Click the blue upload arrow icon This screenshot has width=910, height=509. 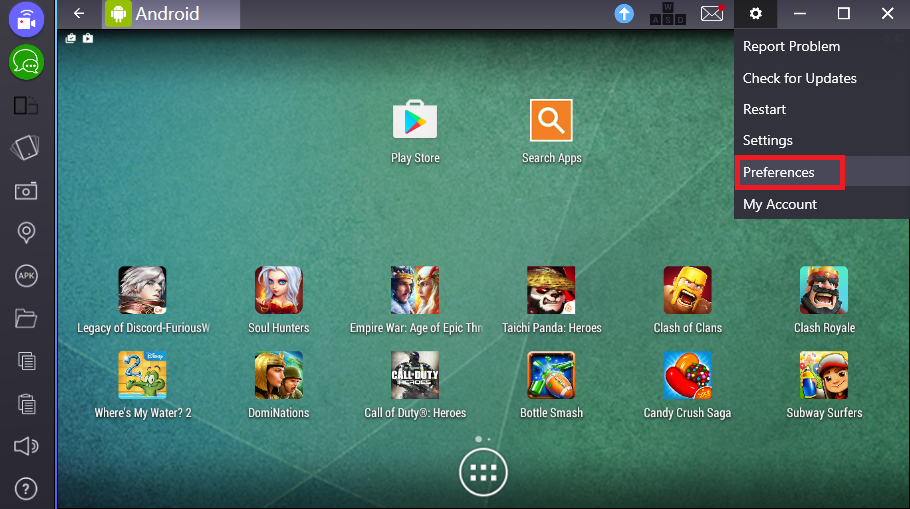pos(624,13)
